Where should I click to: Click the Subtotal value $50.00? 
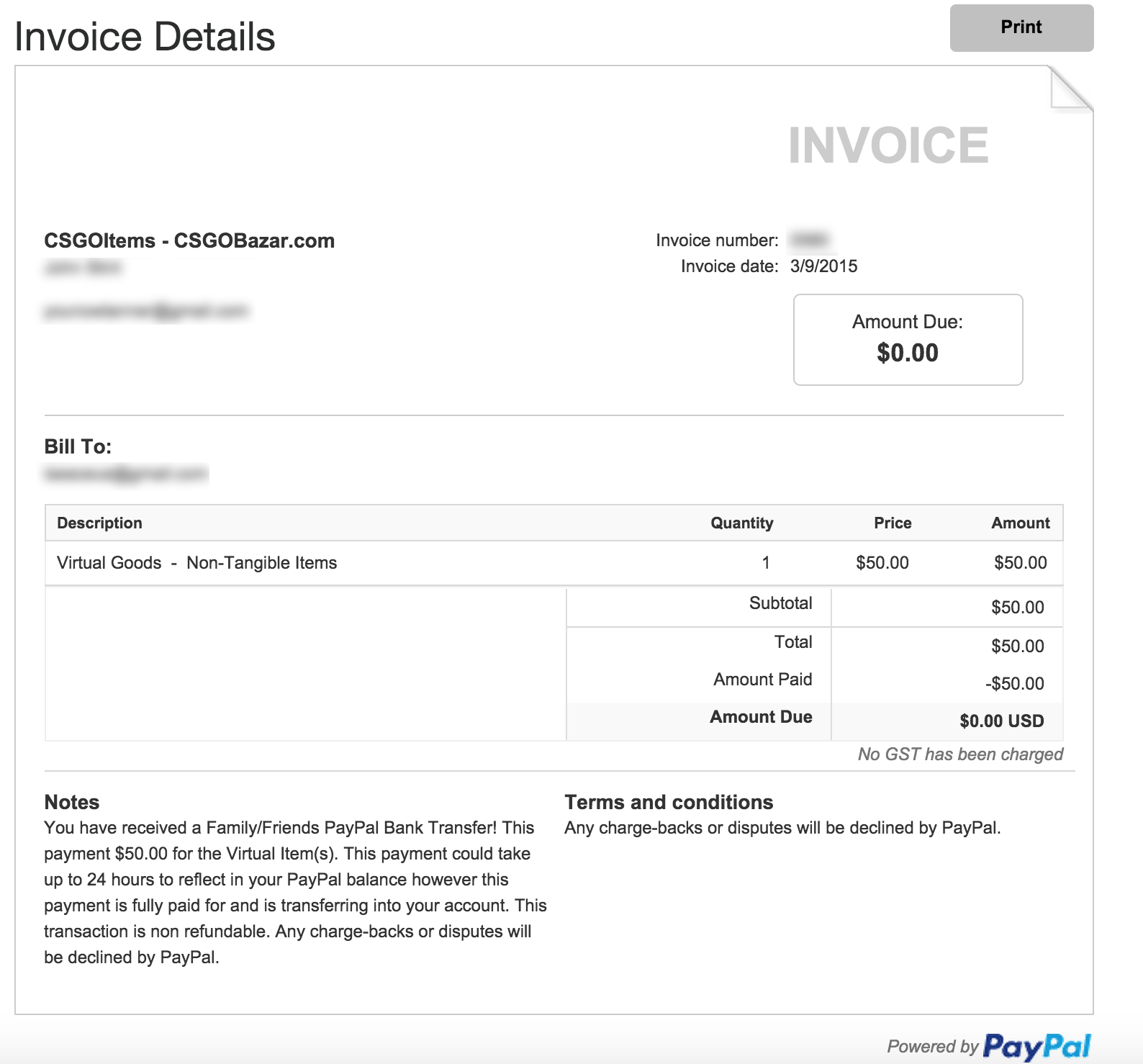click(1017, 608)
